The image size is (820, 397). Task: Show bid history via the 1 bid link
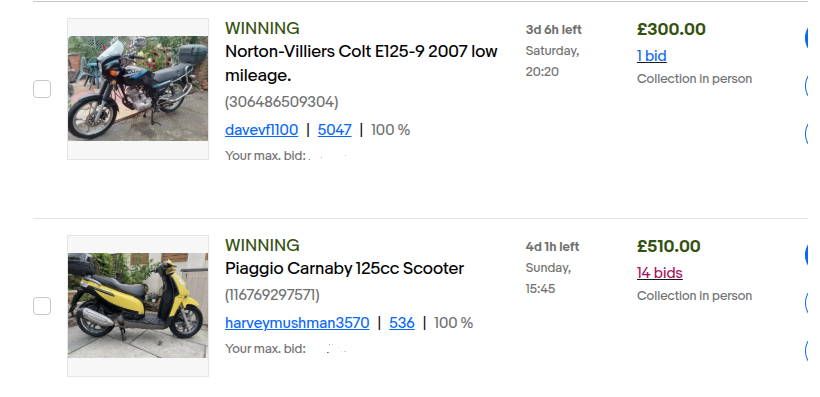tap(652, 55)
